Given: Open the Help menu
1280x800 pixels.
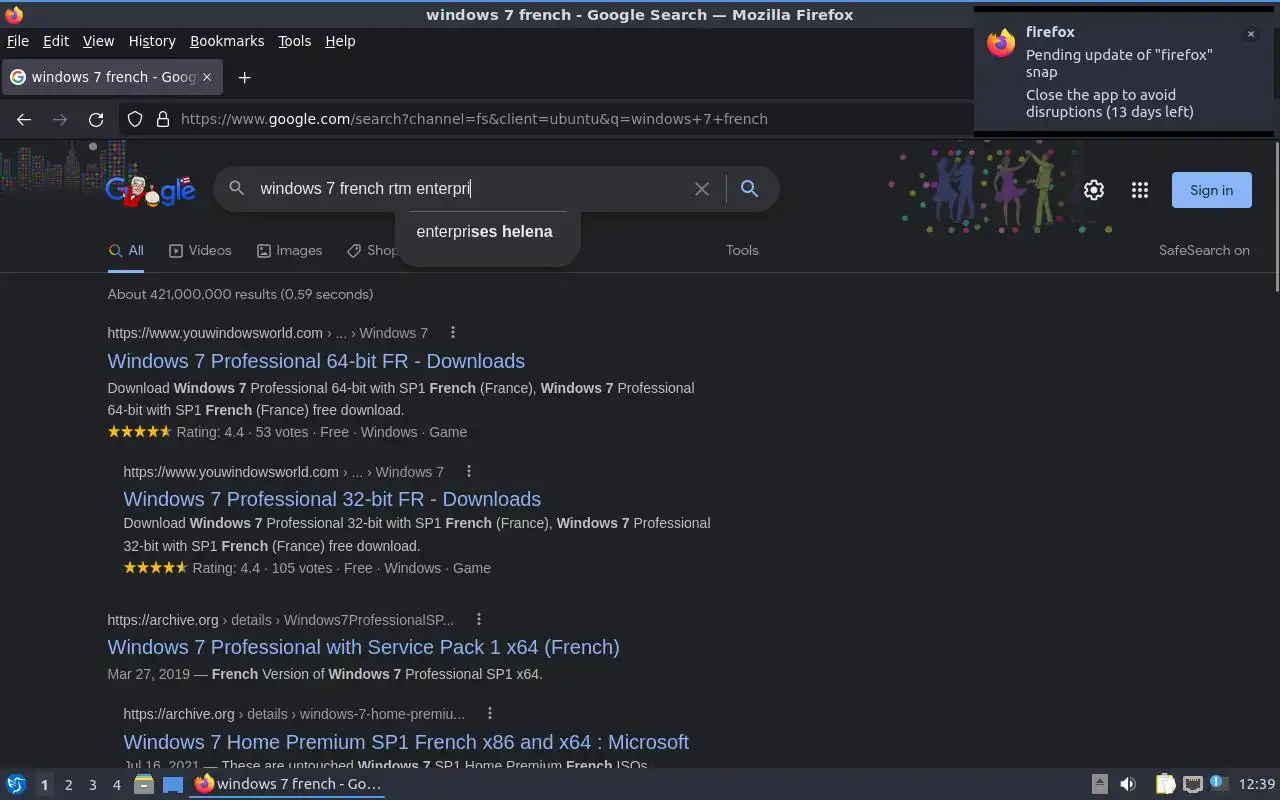Looking at the screenshot, I should click(340, 41).
